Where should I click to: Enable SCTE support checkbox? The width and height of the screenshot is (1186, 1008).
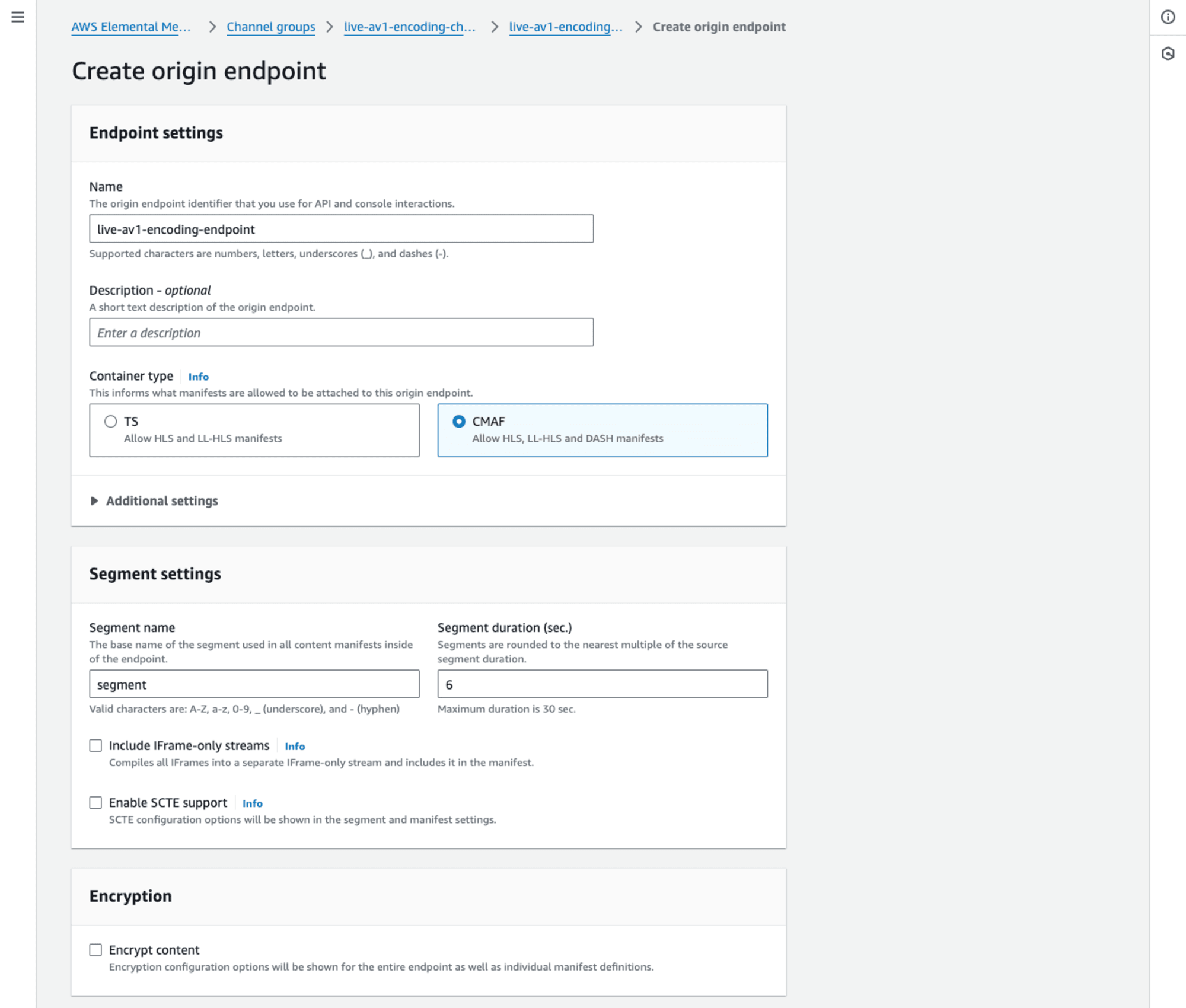pyautogui.click(x=95, y=802)
